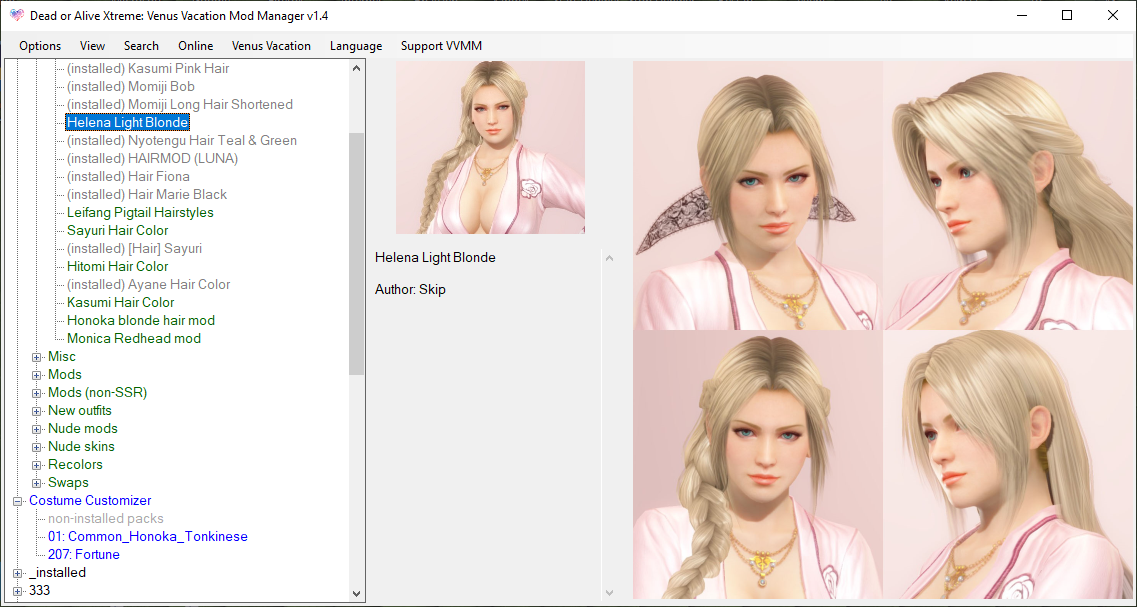The image size is (1137, 607).
Task: Click the app heart icon in title bar
Action: pos(17,15)
